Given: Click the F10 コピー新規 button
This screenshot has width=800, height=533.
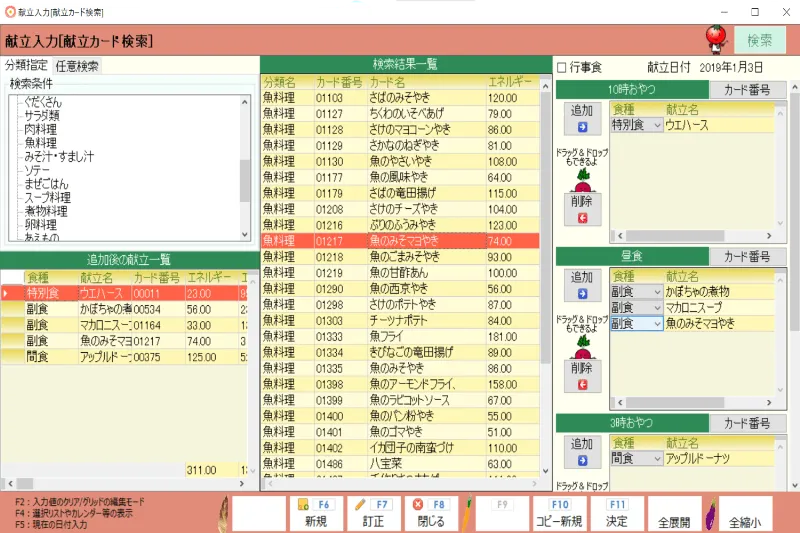Looking at the screenshot, I should 560,513.
